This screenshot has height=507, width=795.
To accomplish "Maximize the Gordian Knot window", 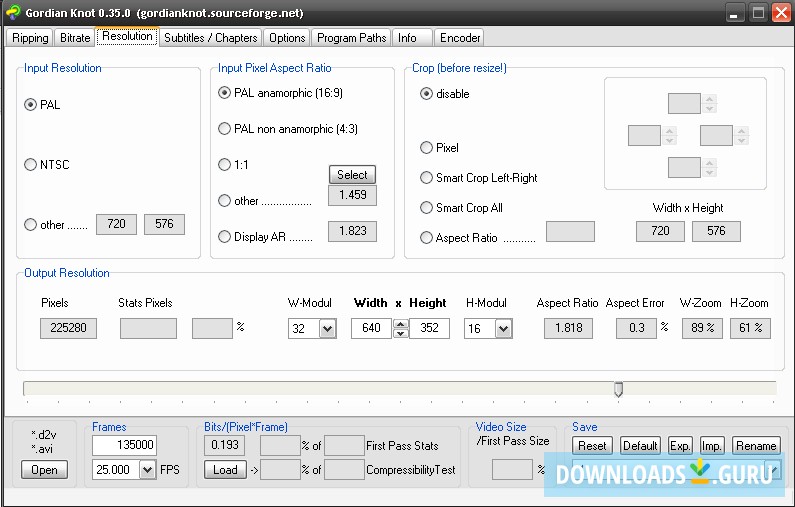I will (x=758, y=13).
